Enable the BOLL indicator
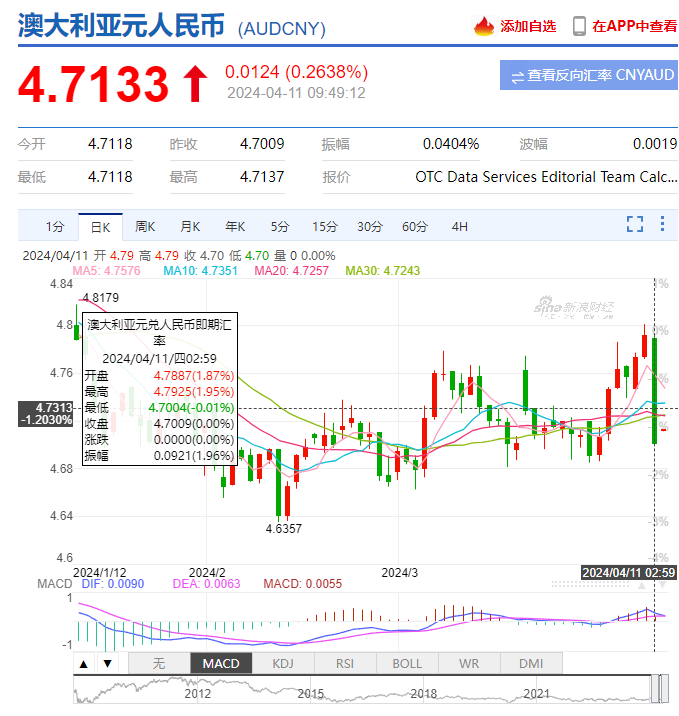 pos(406,663)
